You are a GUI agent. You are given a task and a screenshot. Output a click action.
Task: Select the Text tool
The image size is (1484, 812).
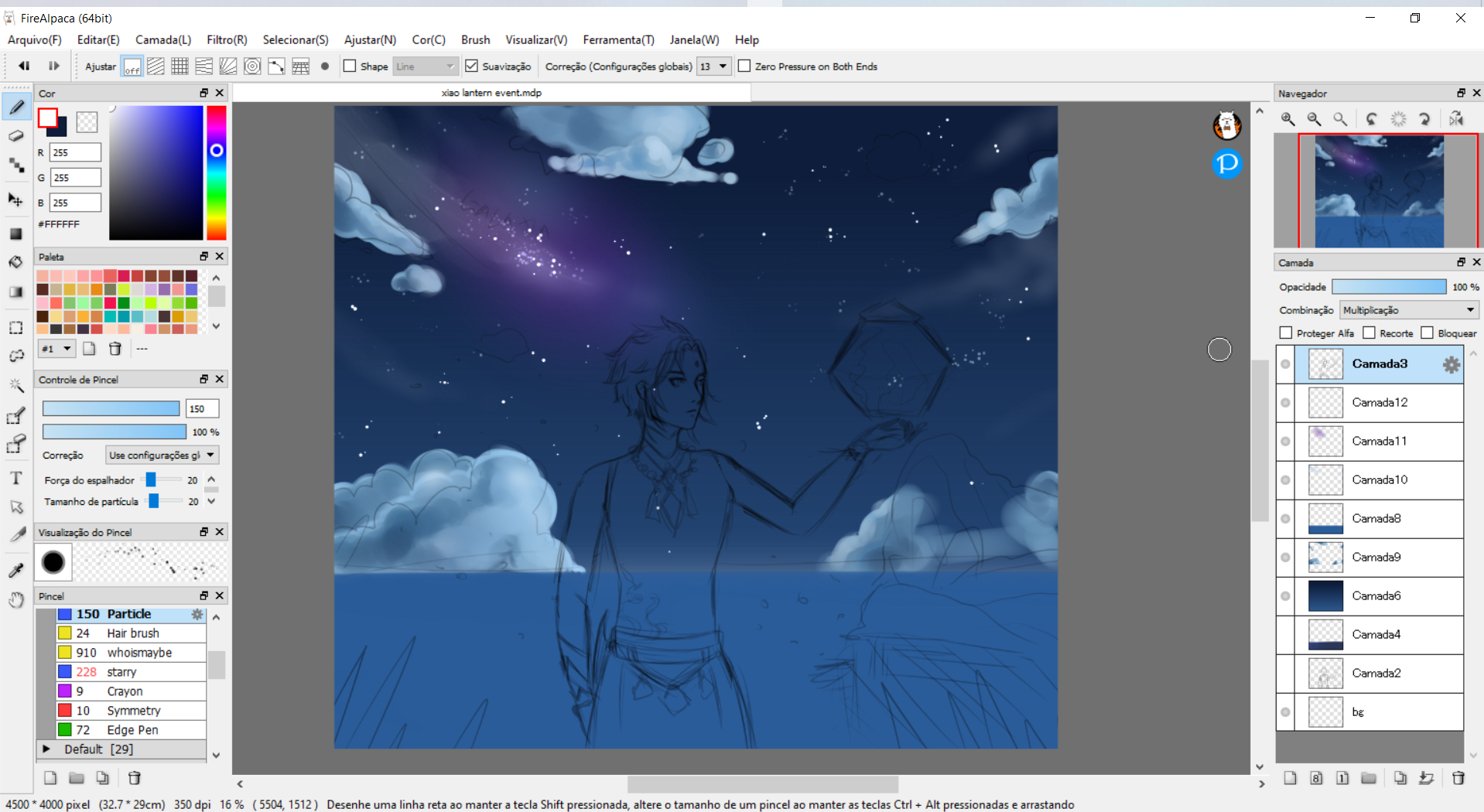[16, 478]
